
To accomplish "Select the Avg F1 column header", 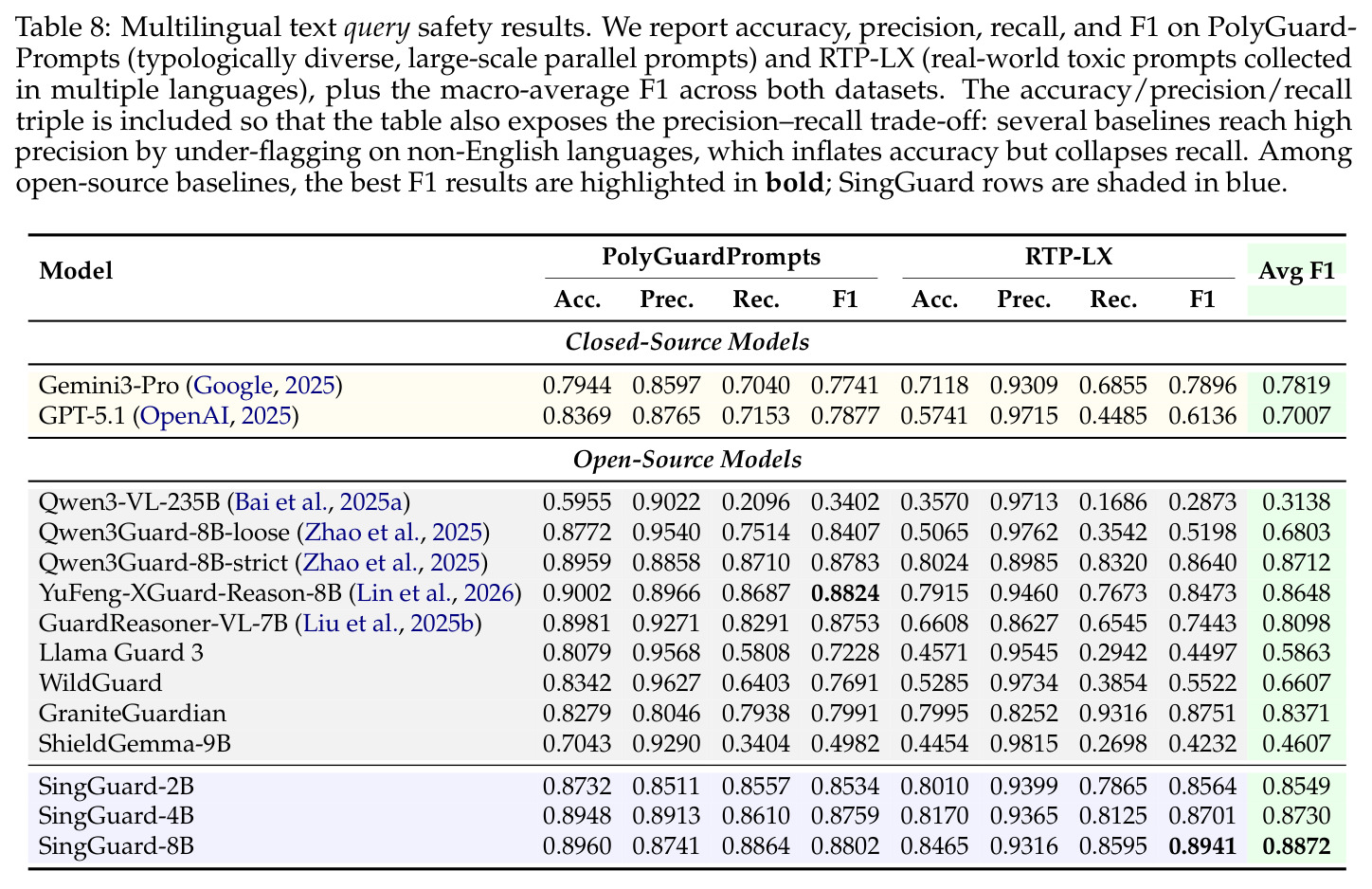I will (x=1296, y=271).
